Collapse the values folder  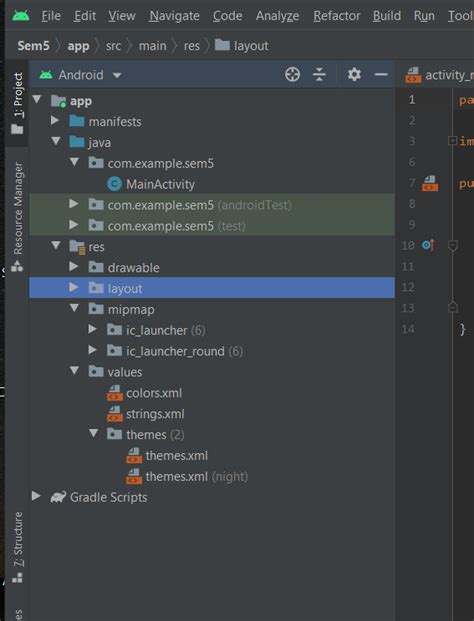[x=74, y=370]
